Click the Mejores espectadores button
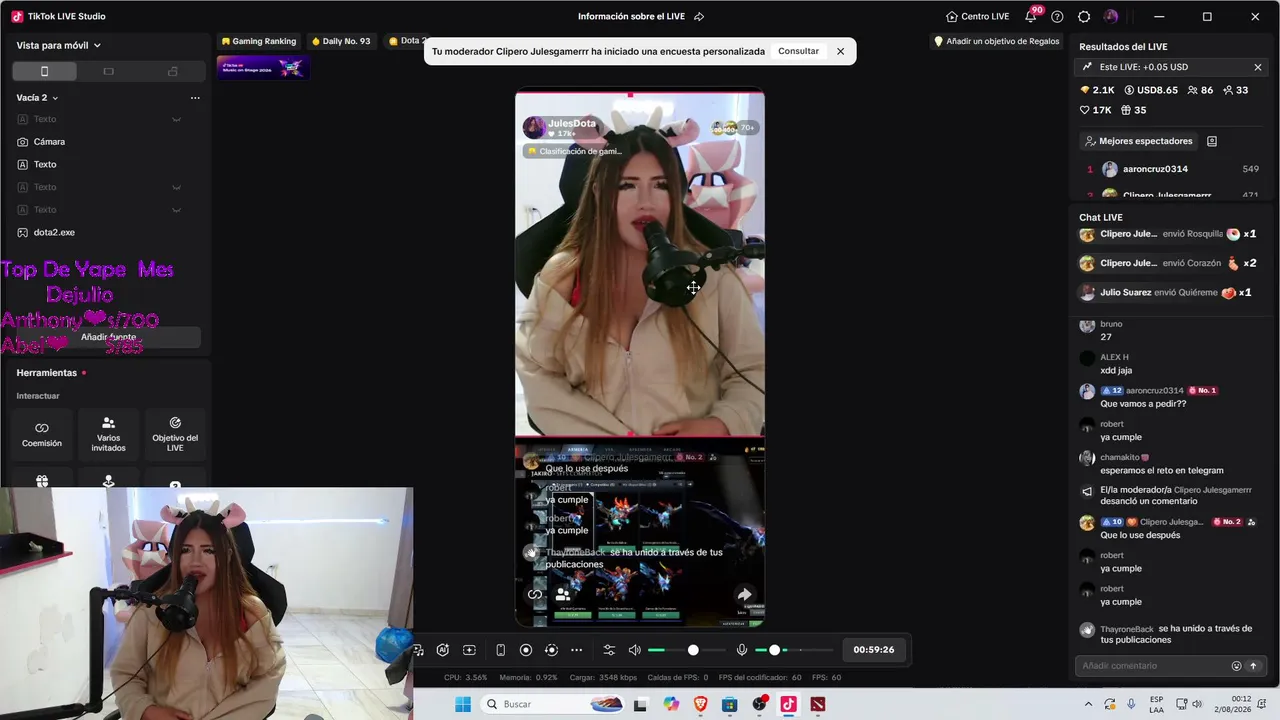Image resolution: width=1280 pixels, height=720 pixels. (x=1138, y=141)
